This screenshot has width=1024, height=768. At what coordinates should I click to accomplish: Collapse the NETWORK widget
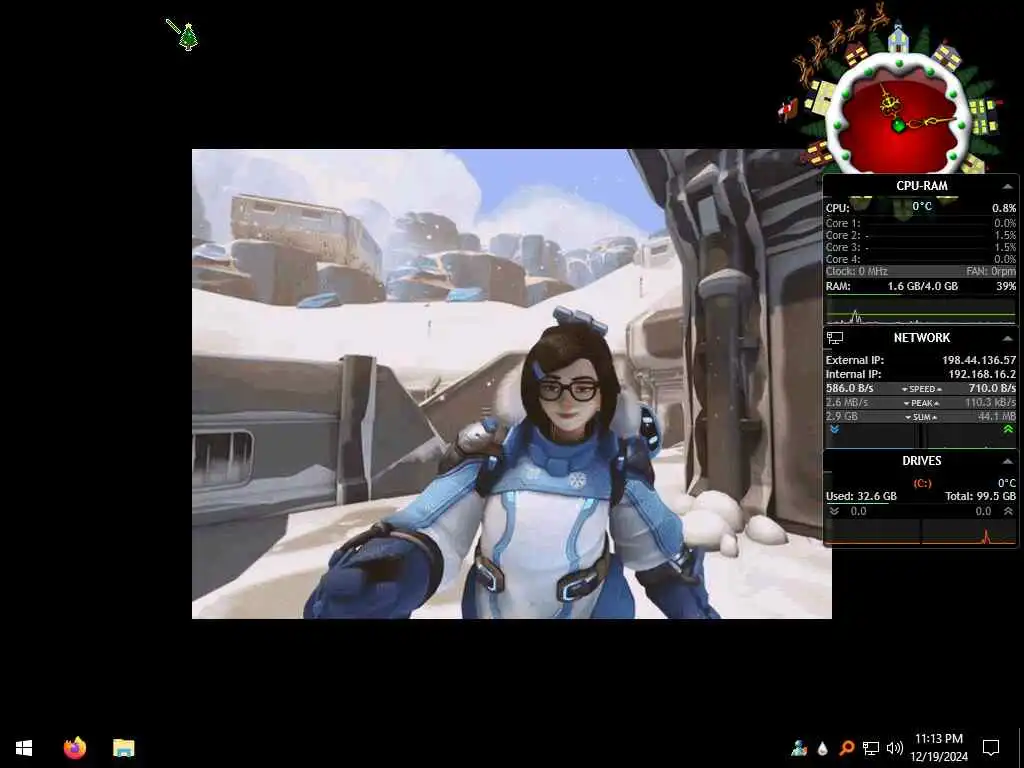pos(1008,338)
